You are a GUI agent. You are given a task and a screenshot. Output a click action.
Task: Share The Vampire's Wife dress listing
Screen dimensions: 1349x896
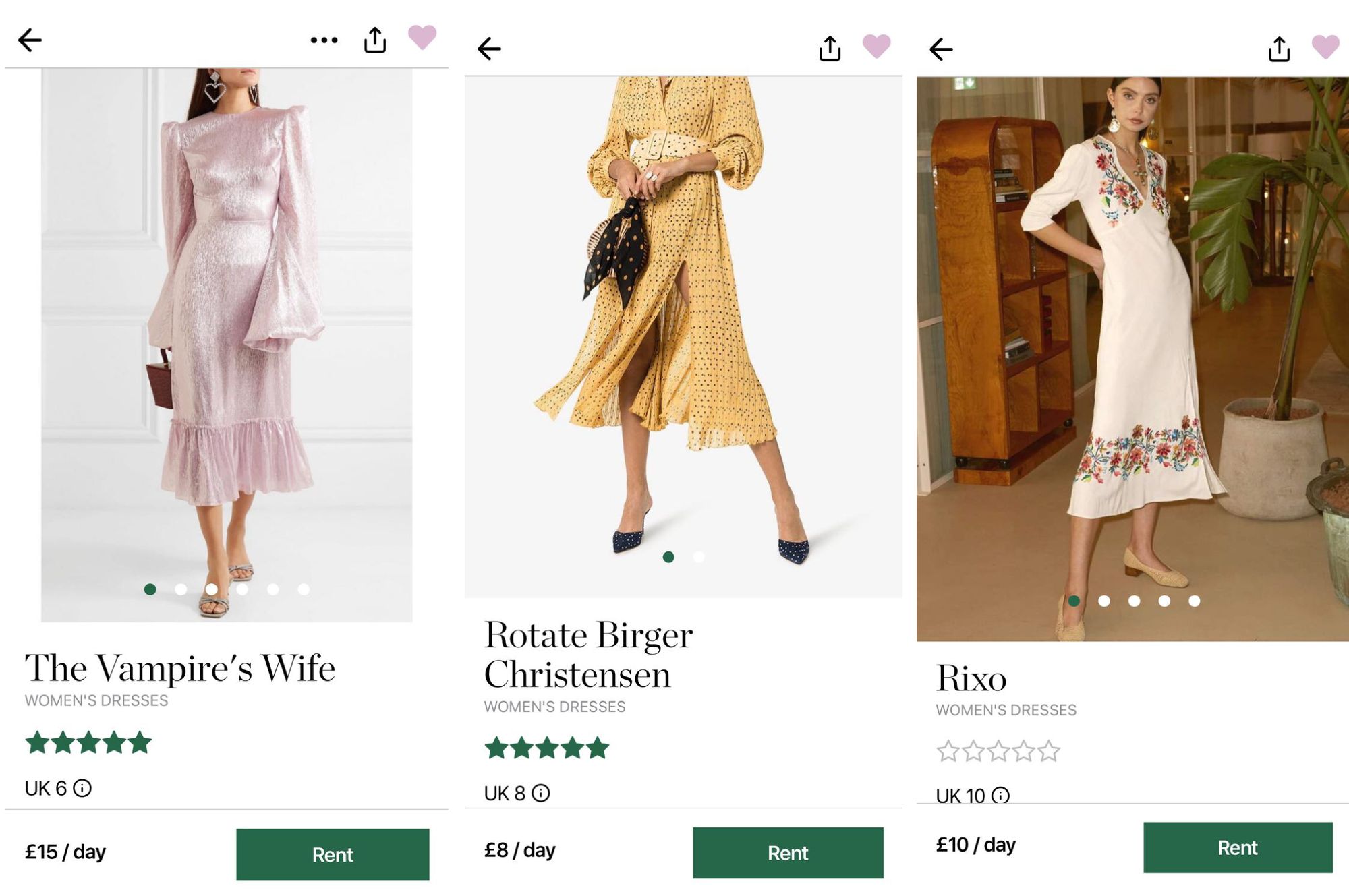click(x=375, y=40)
